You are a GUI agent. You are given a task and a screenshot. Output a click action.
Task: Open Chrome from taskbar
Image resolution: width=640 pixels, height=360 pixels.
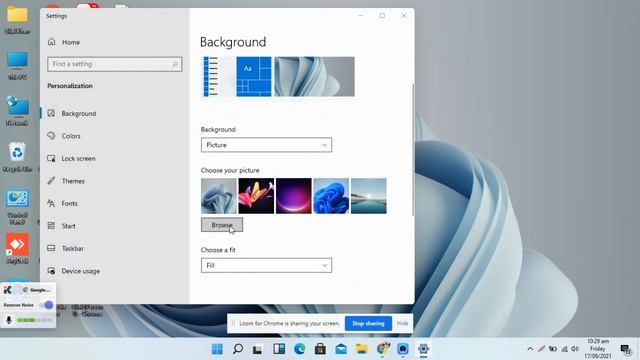[x=383, y=349]
